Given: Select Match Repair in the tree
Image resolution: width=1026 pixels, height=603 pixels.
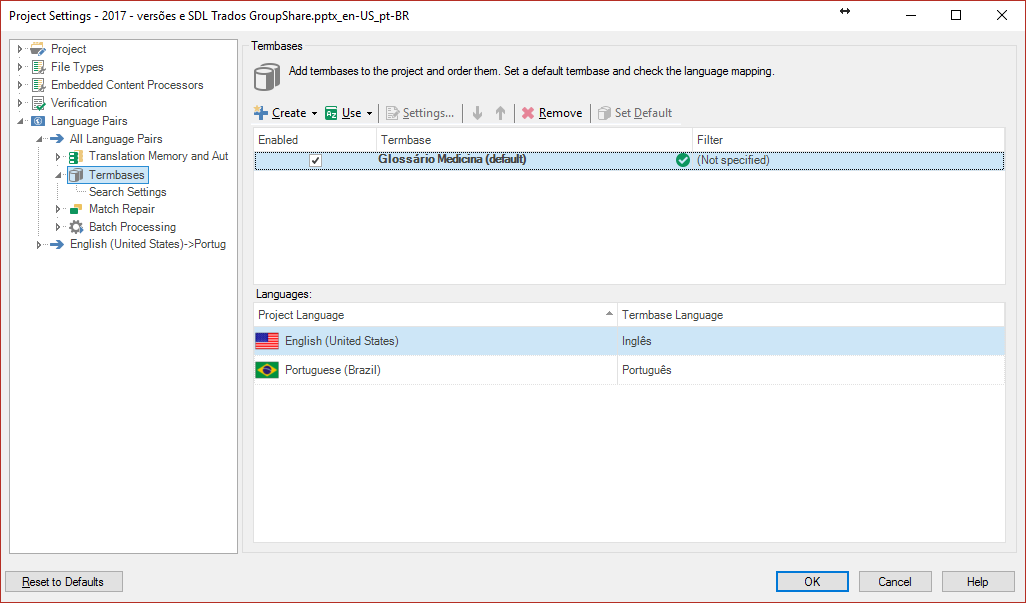Looking at the screenshot, I should coord(122,209).
